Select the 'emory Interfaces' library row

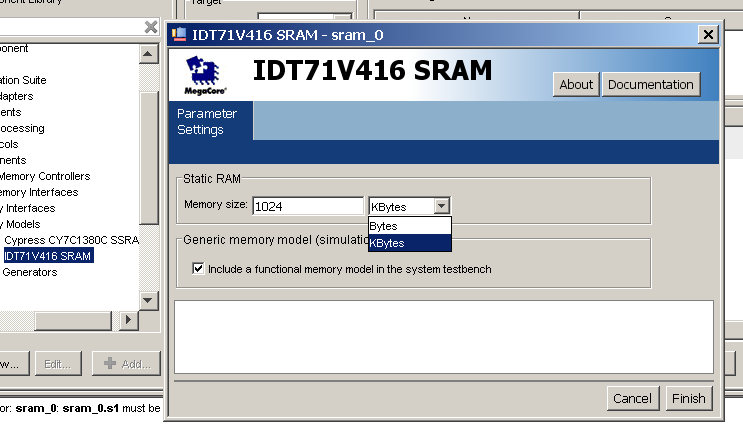tap(39, 192)
